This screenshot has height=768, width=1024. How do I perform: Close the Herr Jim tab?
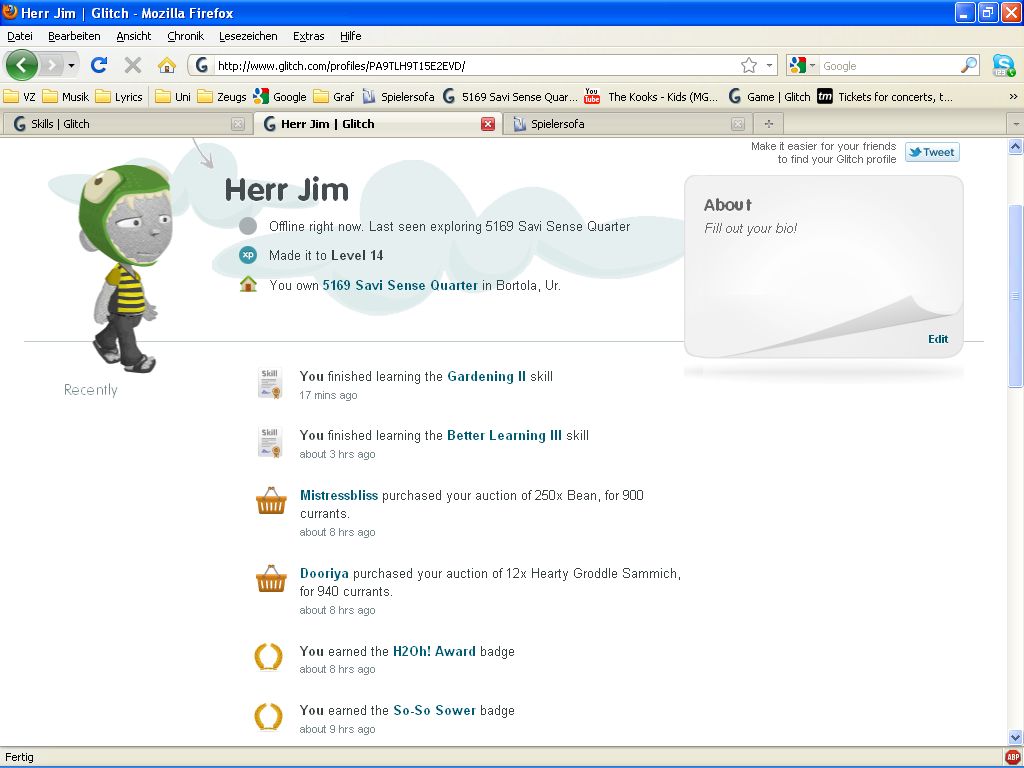point(488,124)
